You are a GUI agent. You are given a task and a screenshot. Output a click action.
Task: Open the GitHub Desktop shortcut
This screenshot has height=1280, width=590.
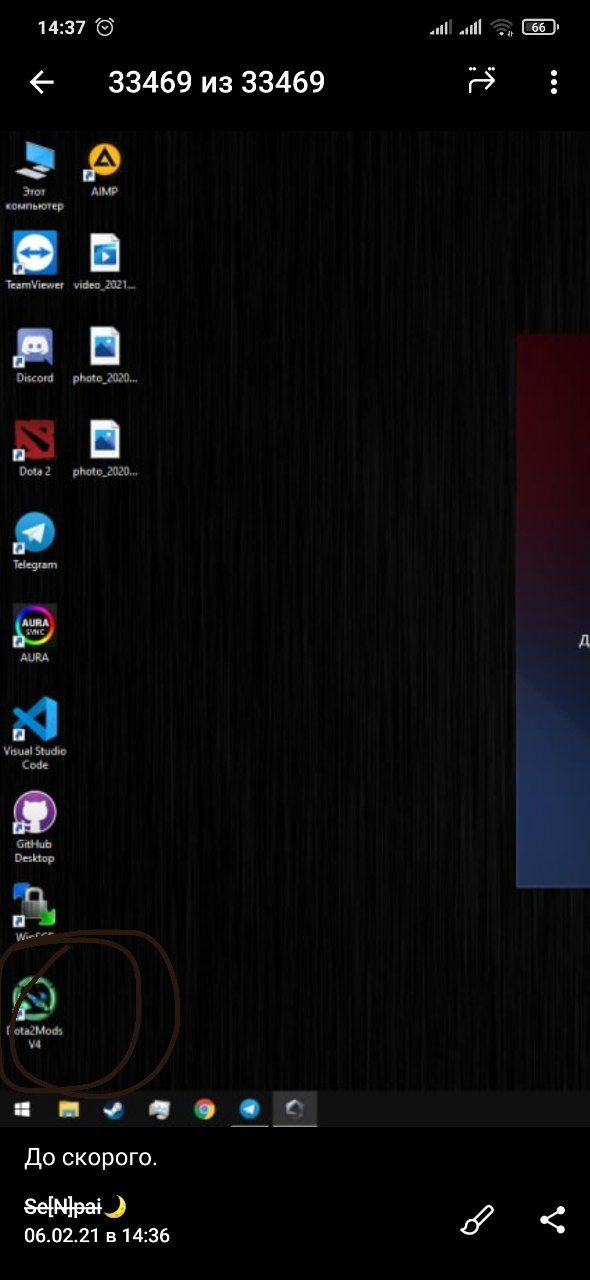click(x=35, y=827)
